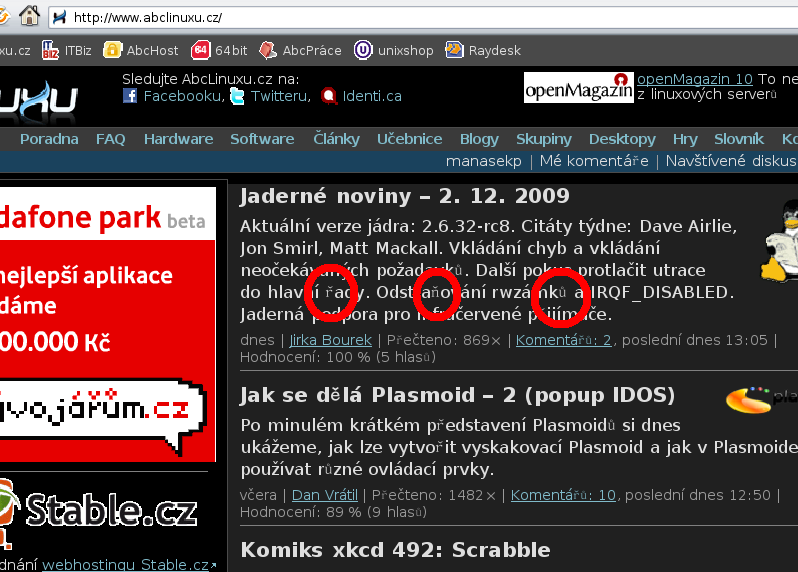
Task: Click 'Sledujte AbcLinuxu.cz na:' text
Action: click(211, 79)
